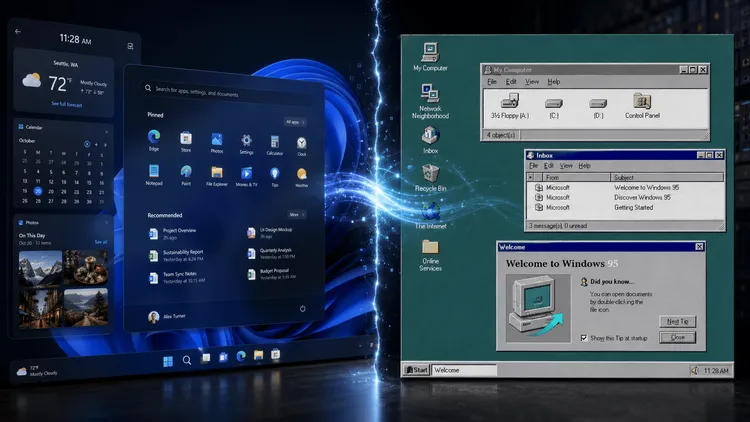Open File menu in Inbox window
Viewport: 750px width, 422px height.
533,166
